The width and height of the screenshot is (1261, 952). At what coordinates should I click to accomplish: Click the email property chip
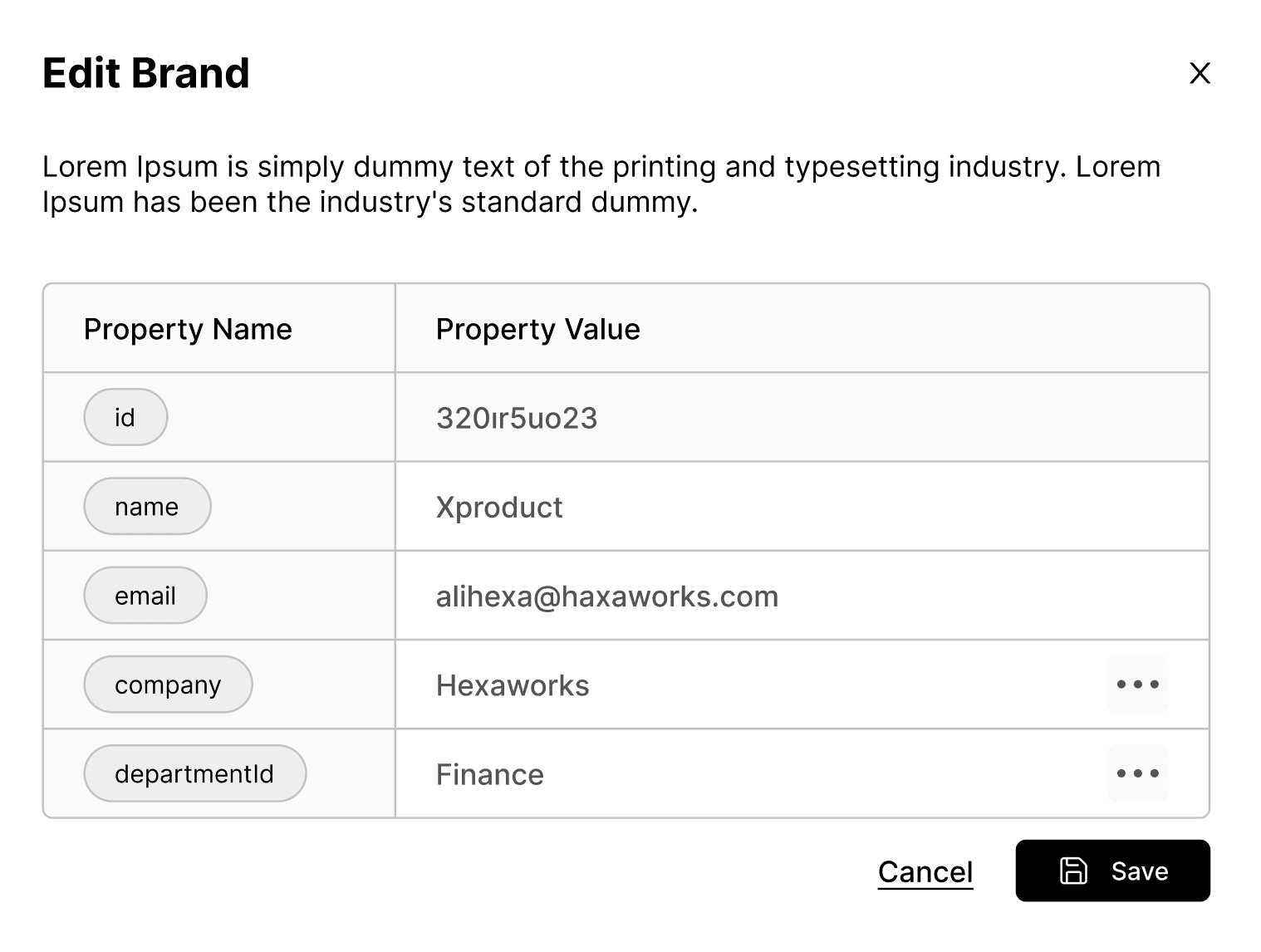[x=145, y=595]
